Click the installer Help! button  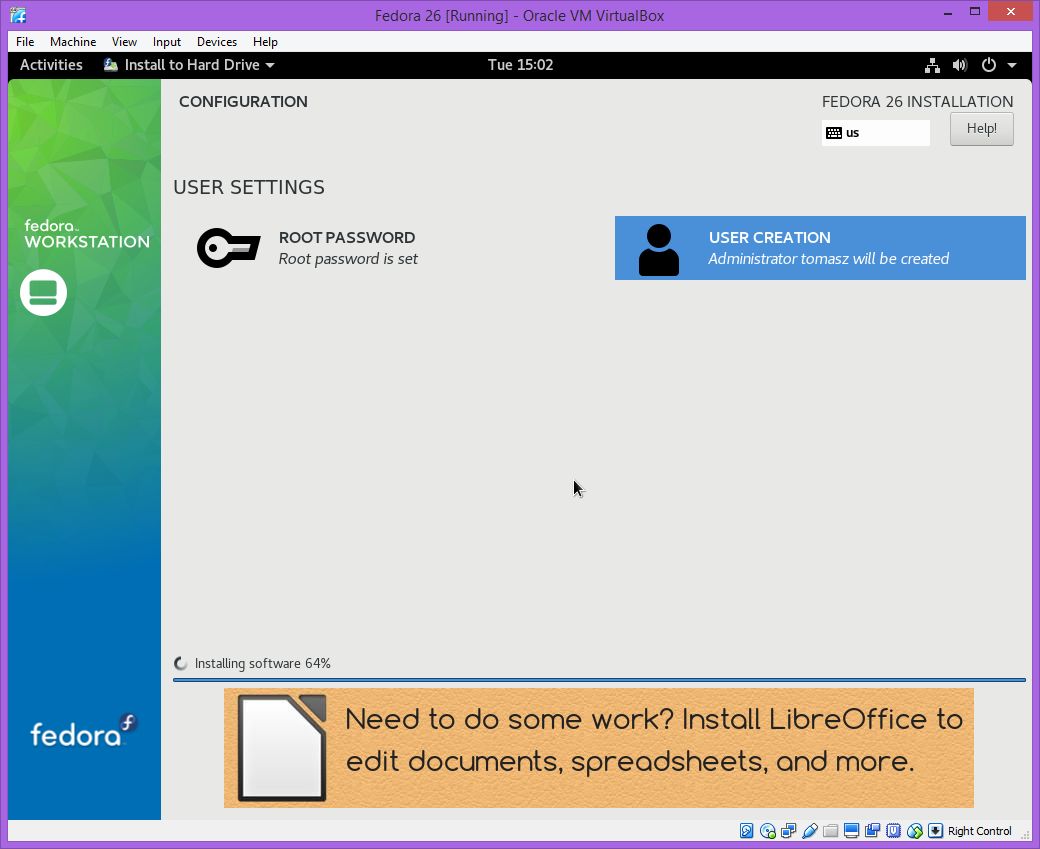tap(982, 129)
